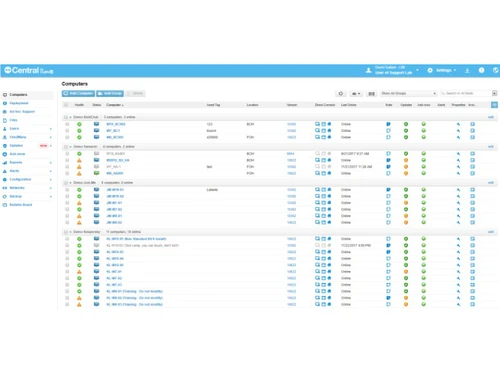
Task: Select checkbox of the W7_AA1 row
Action: pyautogui.click(x=67, y=167)
